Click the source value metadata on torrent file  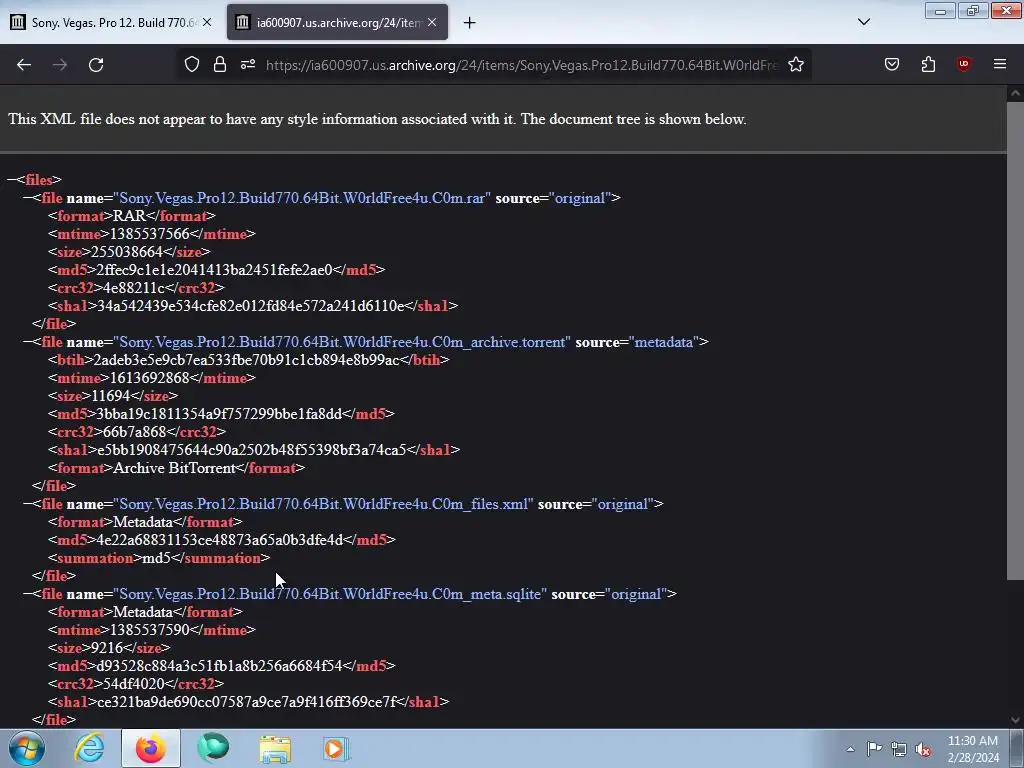(x=664, y=342)
